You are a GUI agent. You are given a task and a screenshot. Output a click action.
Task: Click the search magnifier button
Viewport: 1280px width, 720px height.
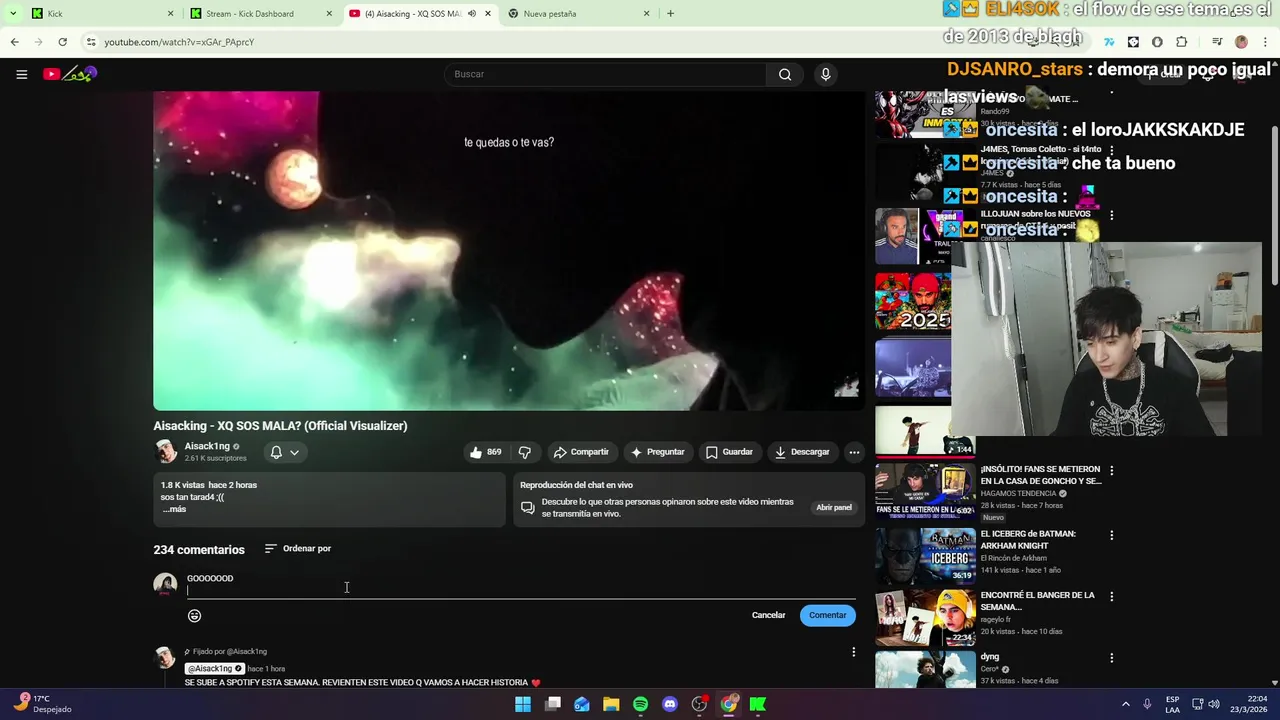[785, 74]
